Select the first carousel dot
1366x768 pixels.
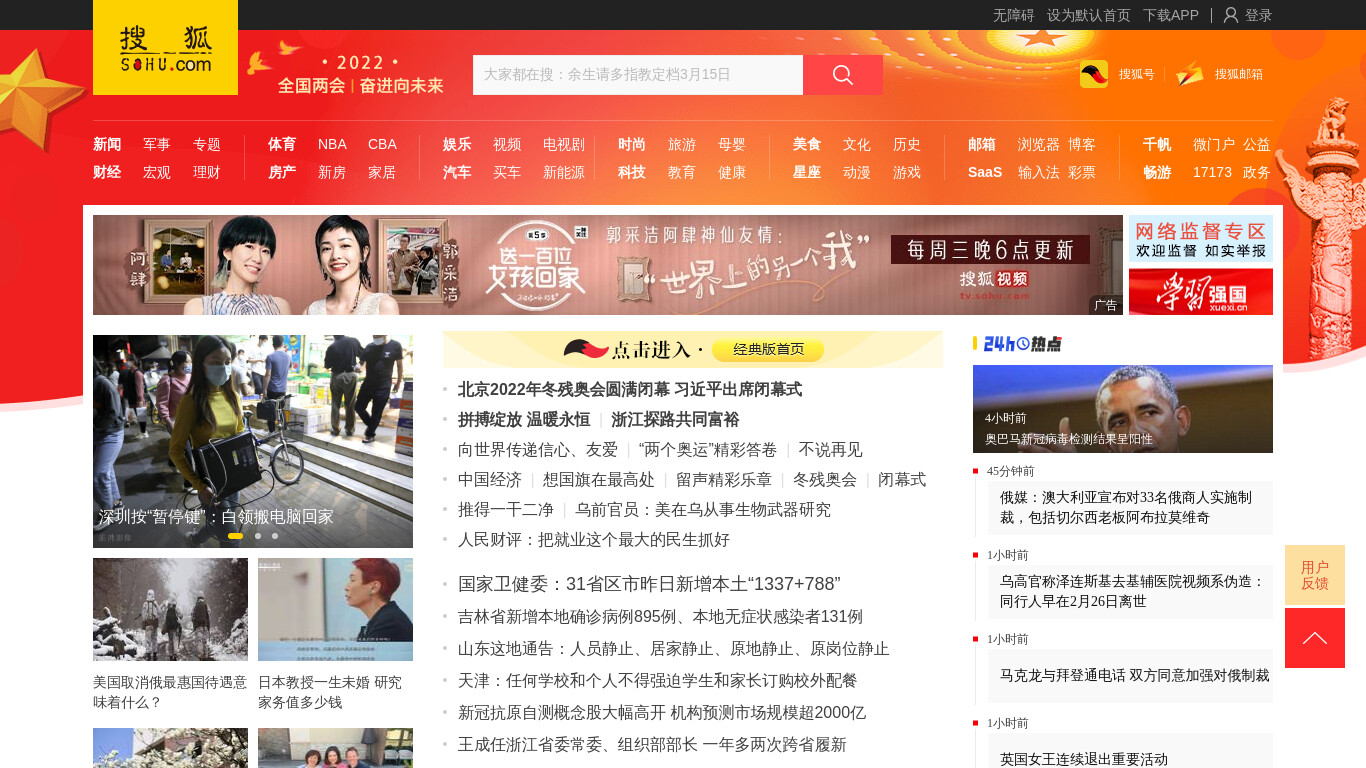coord(236,536)
